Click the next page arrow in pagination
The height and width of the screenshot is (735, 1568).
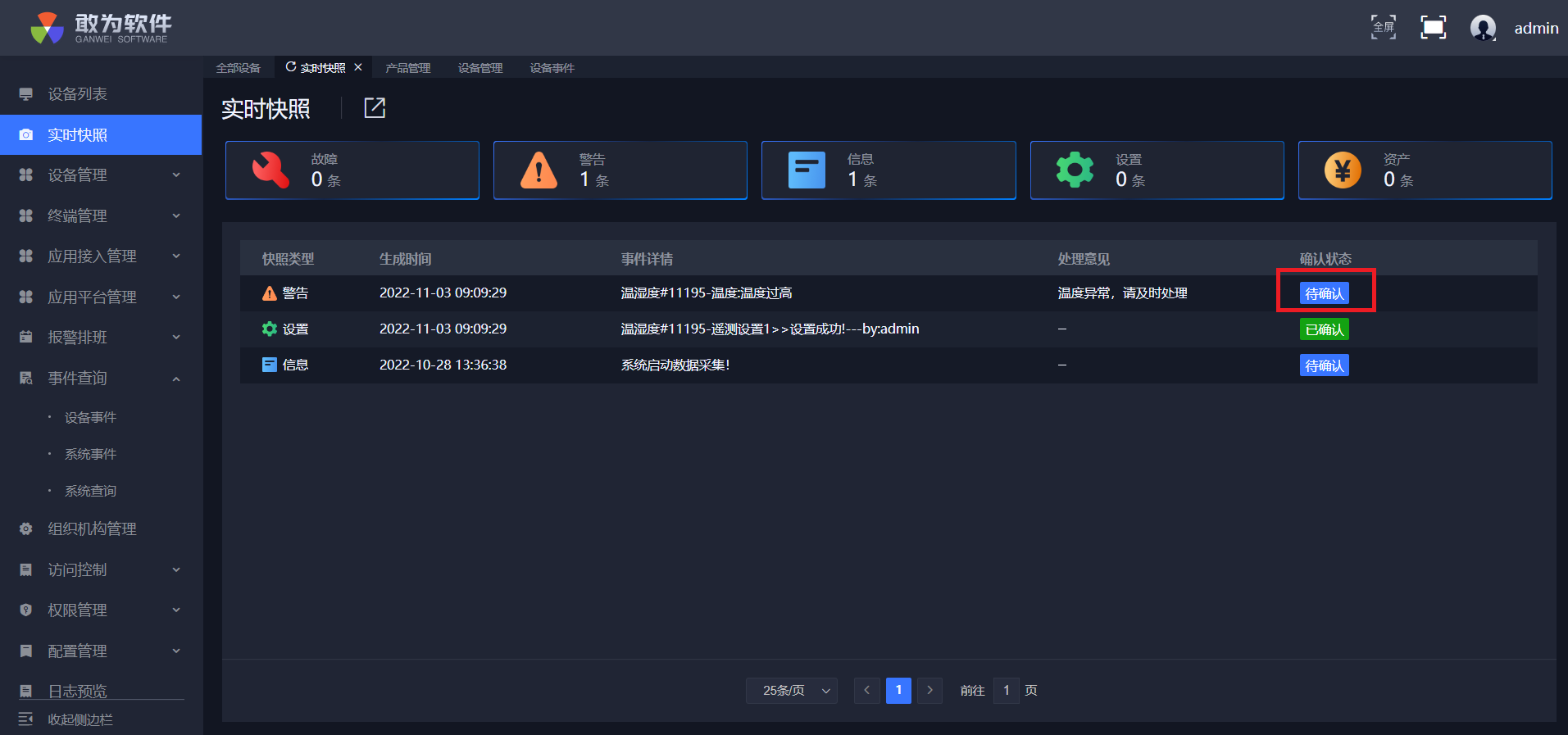pos(929,691)
